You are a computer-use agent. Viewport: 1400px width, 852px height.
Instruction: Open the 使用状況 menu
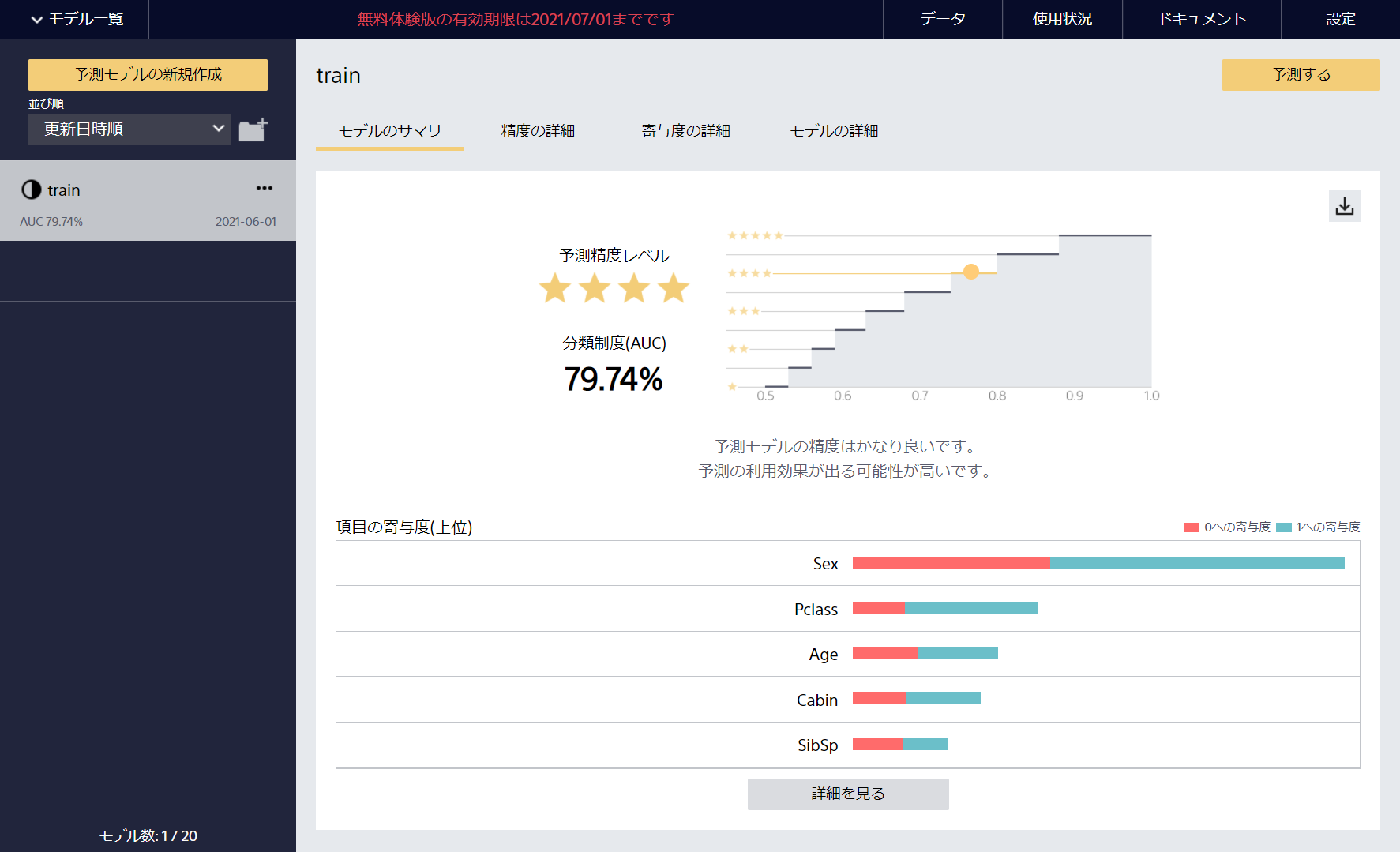(x=1062, y=20)
